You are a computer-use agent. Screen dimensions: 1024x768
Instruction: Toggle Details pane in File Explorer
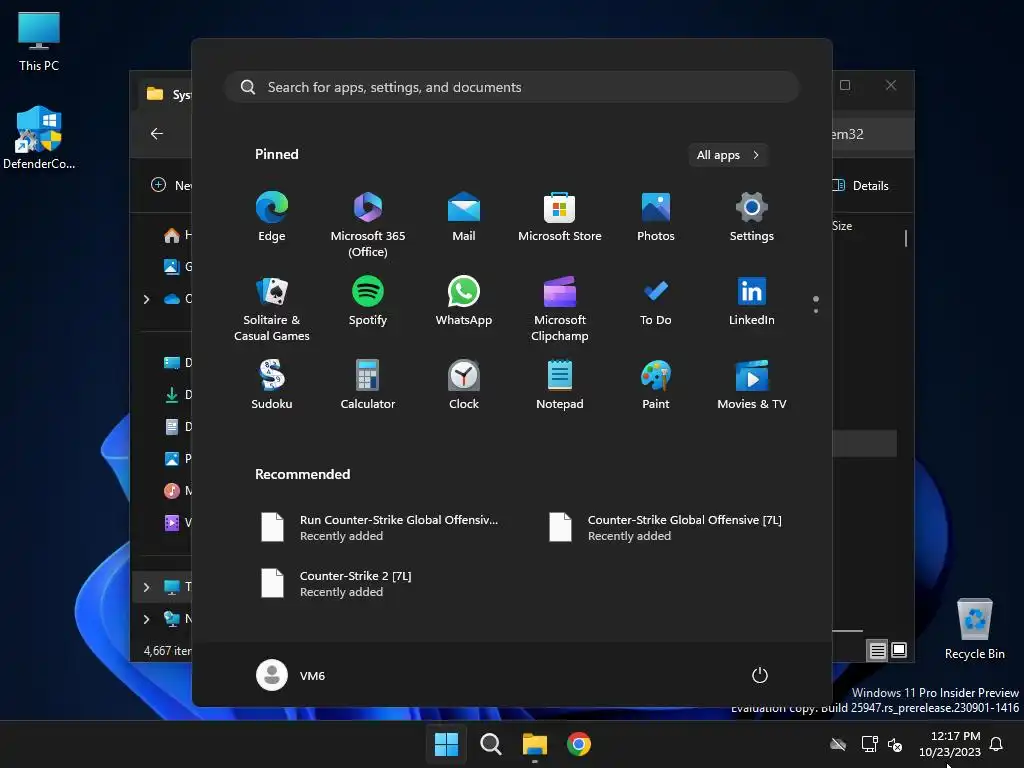pyautogui.click(x=861, y=185)
